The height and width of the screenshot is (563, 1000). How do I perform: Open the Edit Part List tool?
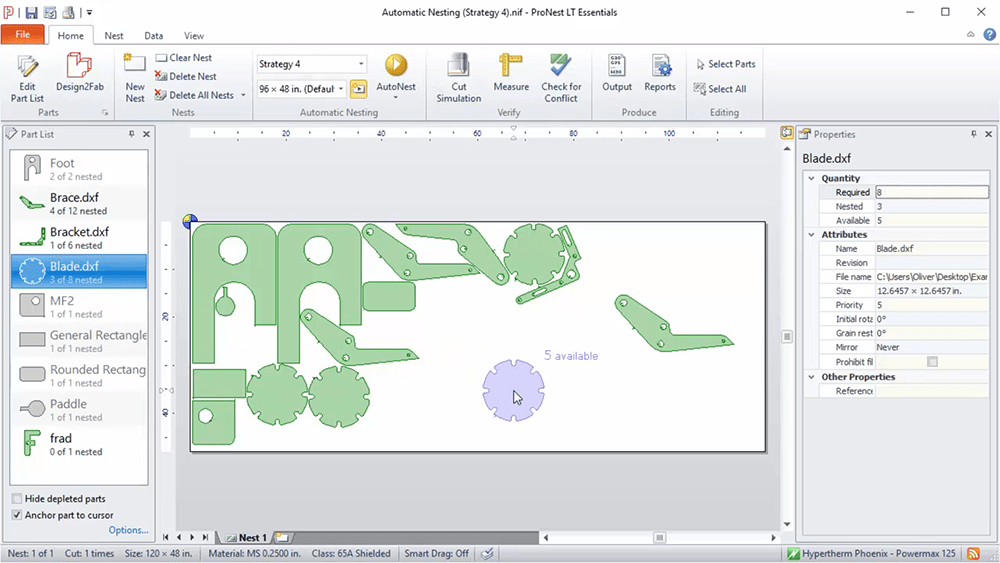click(27, 77)
